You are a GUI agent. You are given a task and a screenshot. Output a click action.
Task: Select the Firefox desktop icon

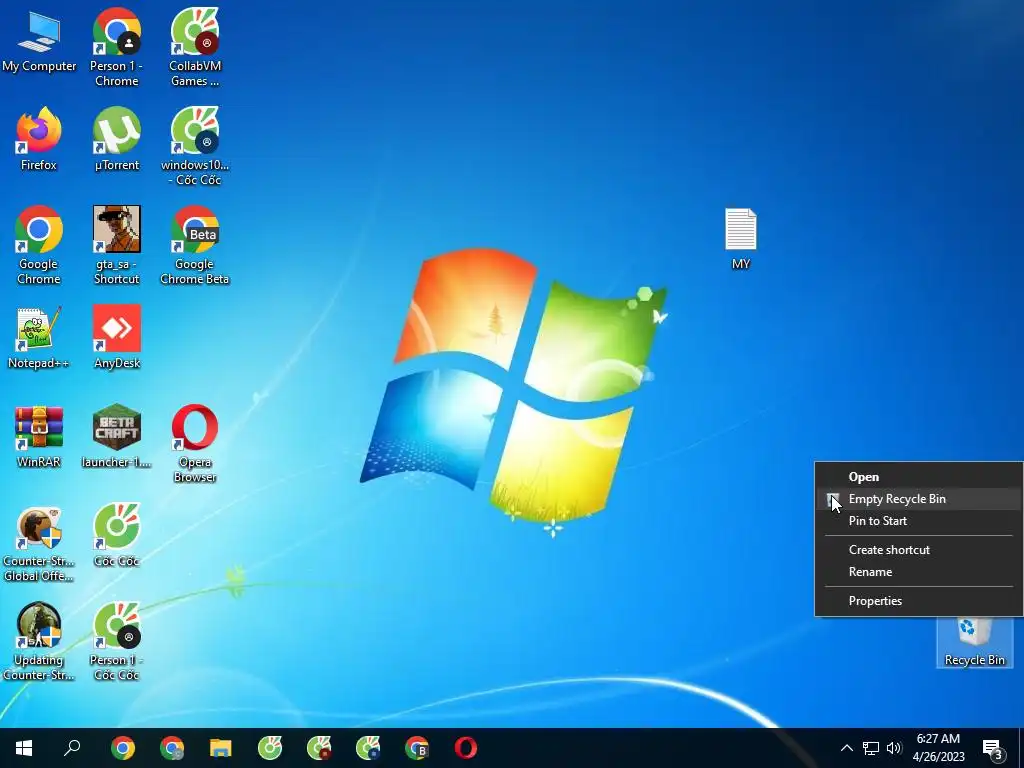(x=39, y=140)
